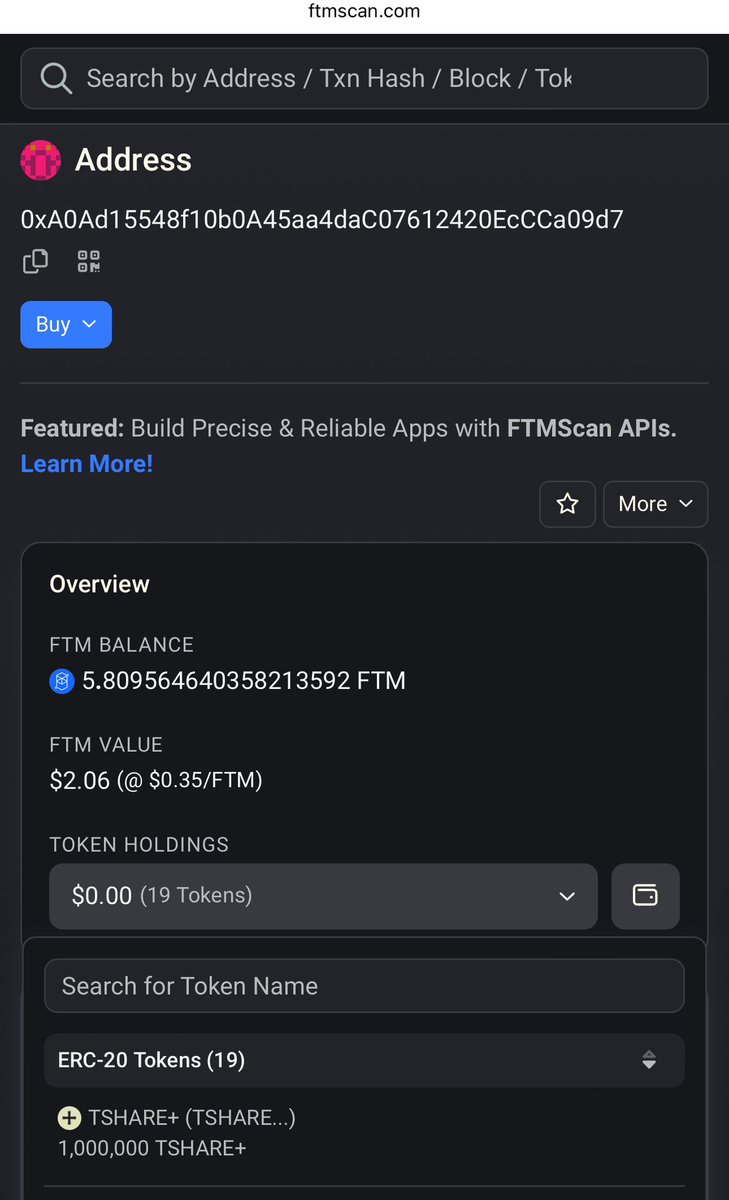Click the pink address identicon avatar

tap(41, 160)
